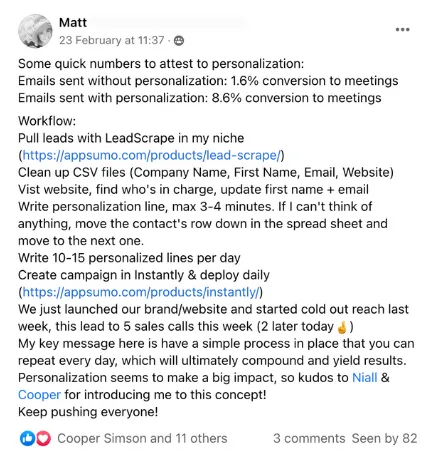Click the Keep pushing everyone! closing line

click(x=88, y=412)
